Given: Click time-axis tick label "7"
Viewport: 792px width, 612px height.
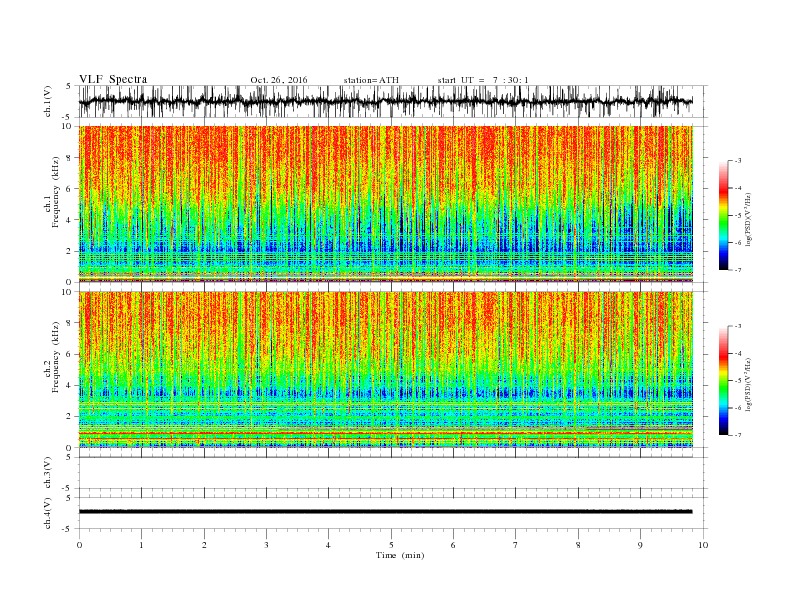Looking at the screenshot, I should coord(516,545).
